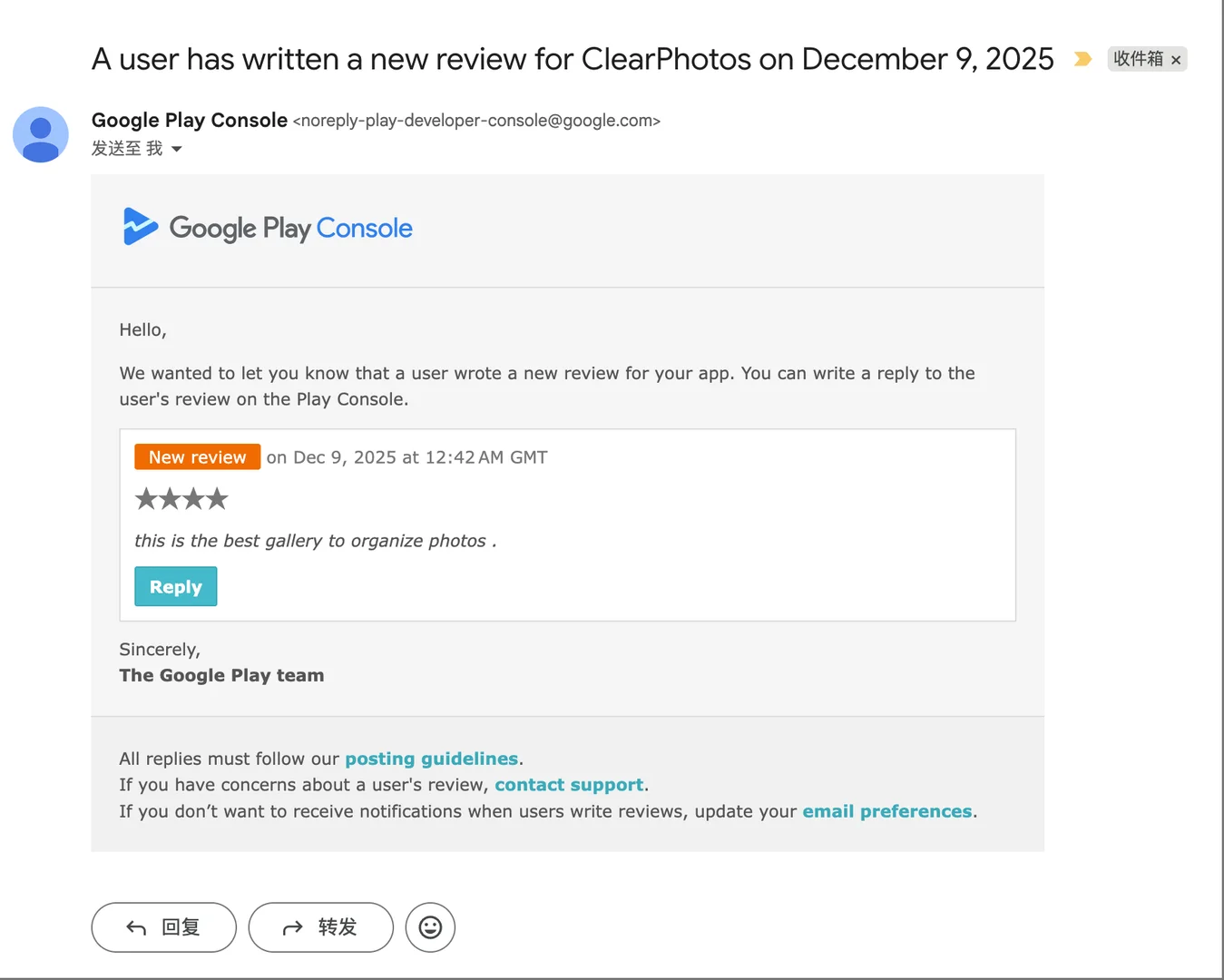The width and height of the screenshot is (1224, 980).
Task: Click the Google Play Console sender name
Action: (190, 120)
